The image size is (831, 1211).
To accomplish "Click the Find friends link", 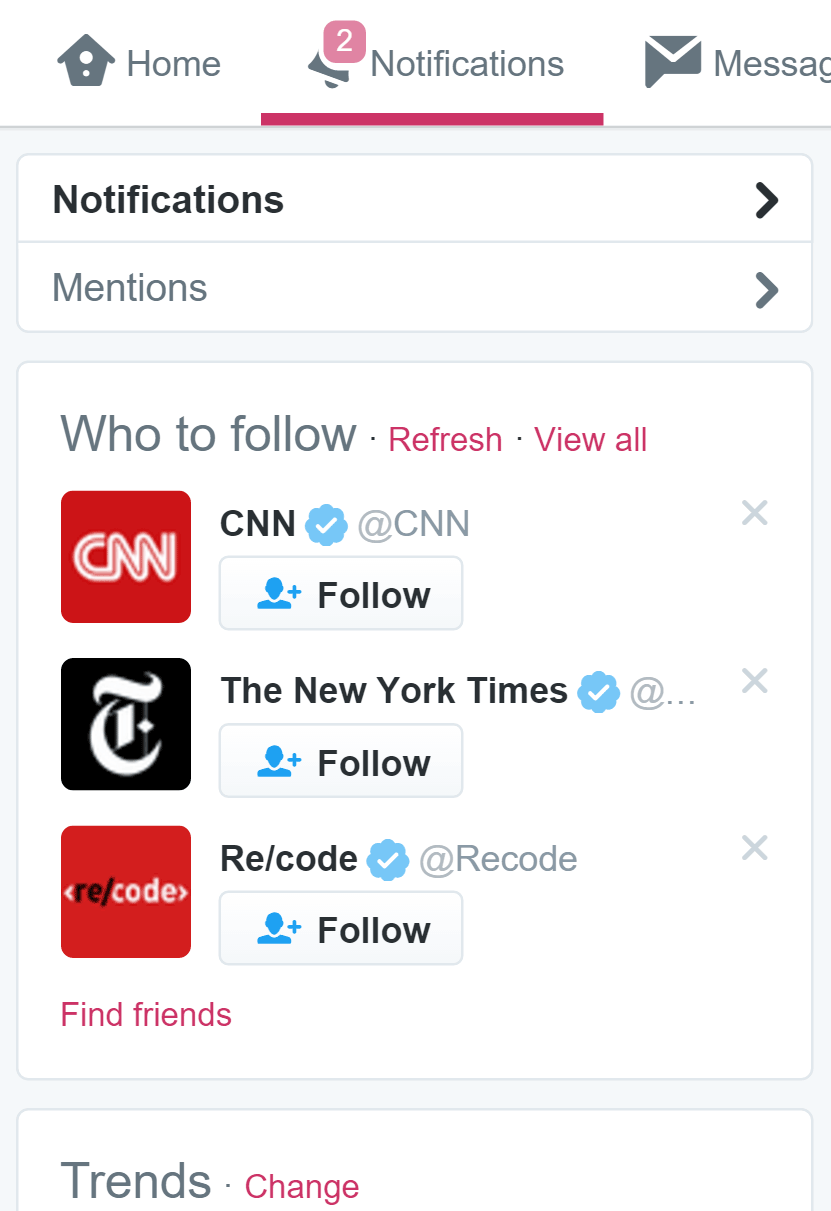I will pos(146,1015).
